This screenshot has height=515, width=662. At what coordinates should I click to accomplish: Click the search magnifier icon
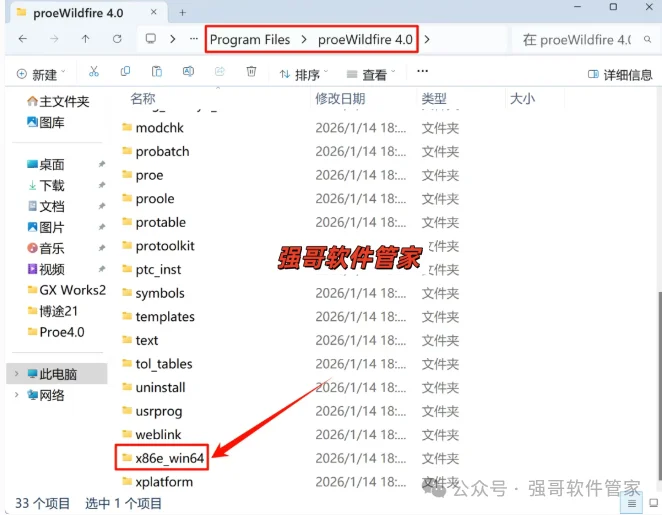pos(647,39)
